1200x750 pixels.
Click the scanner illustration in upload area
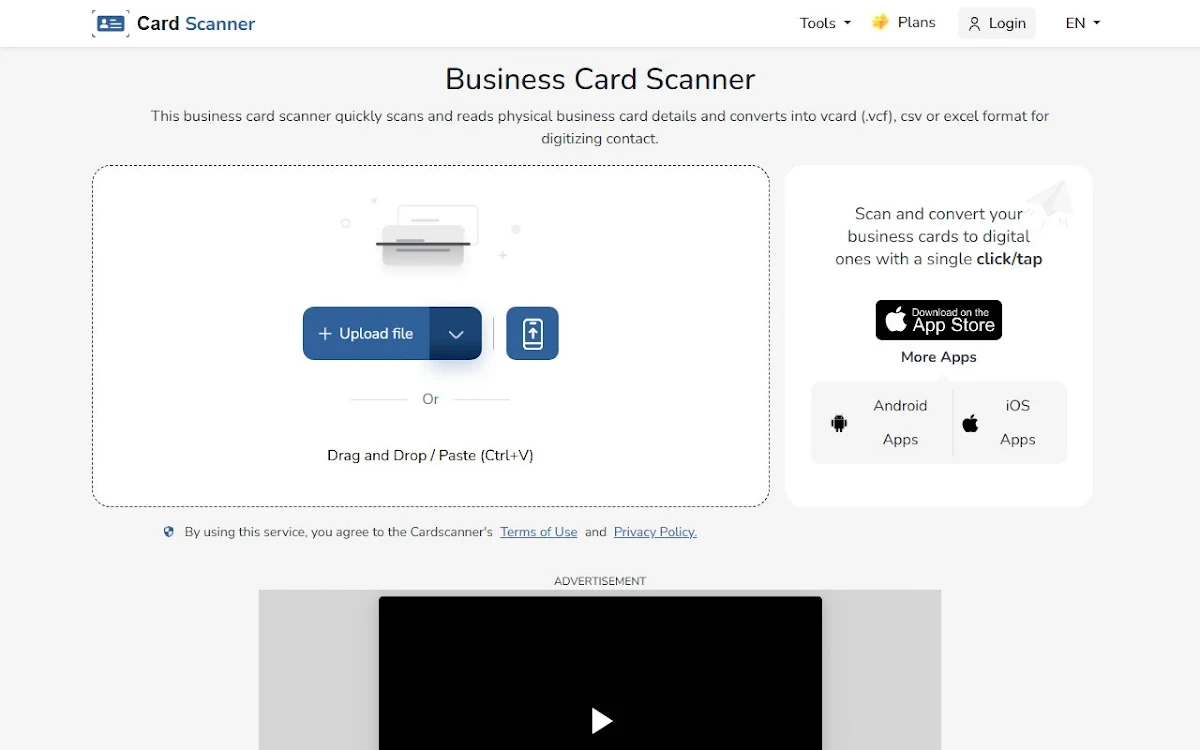pos(430,236)
